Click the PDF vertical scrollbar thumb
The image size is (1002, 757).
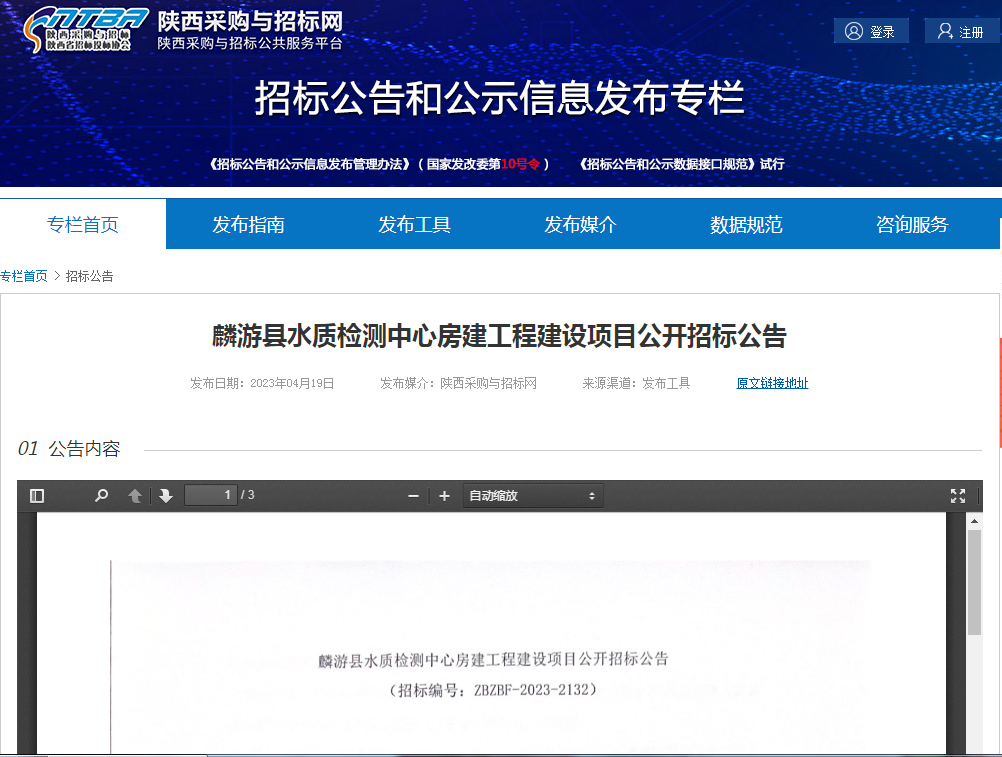[x=974, y=582]
